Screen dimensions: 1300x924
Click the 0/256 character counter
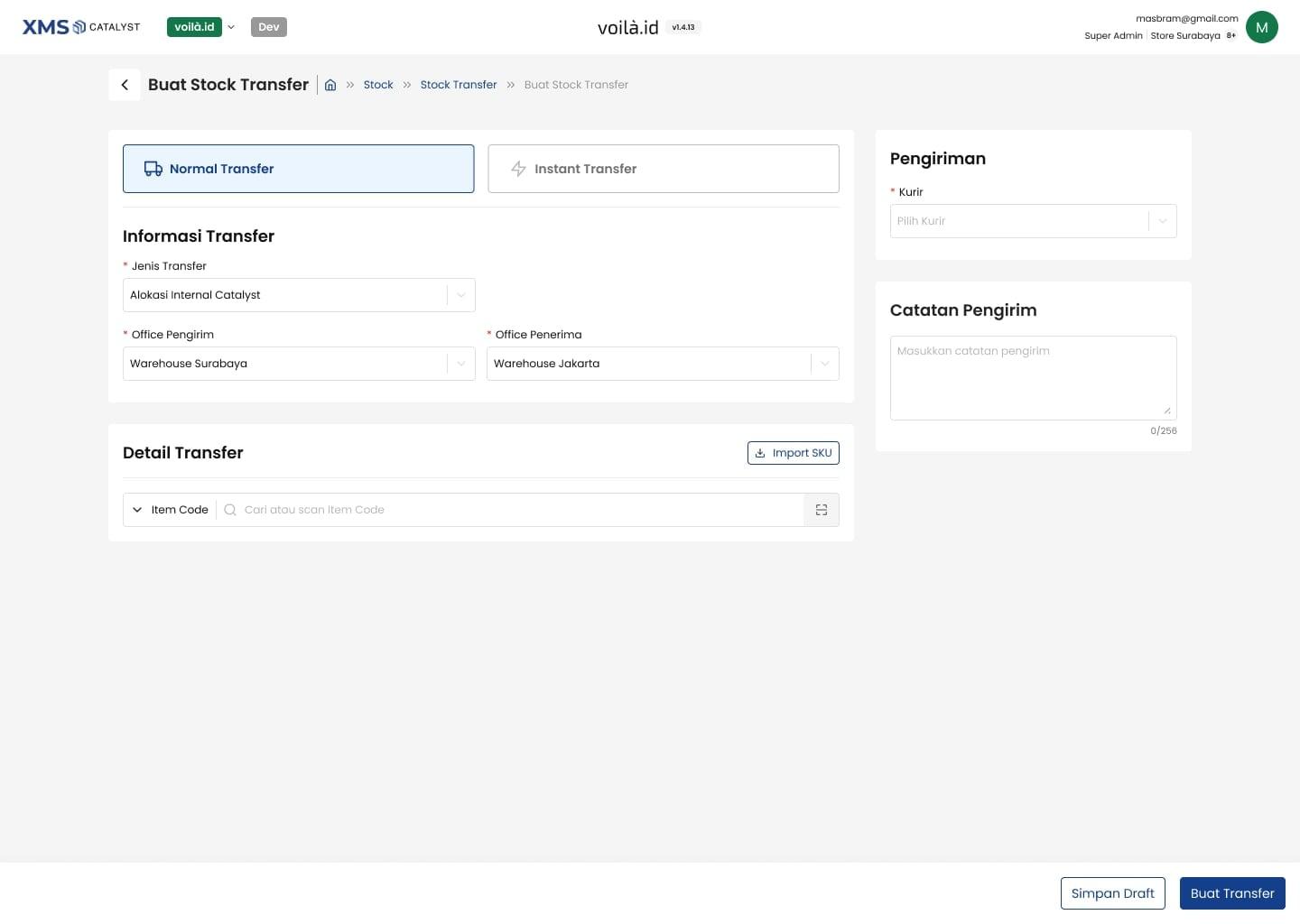[1164, 431]
